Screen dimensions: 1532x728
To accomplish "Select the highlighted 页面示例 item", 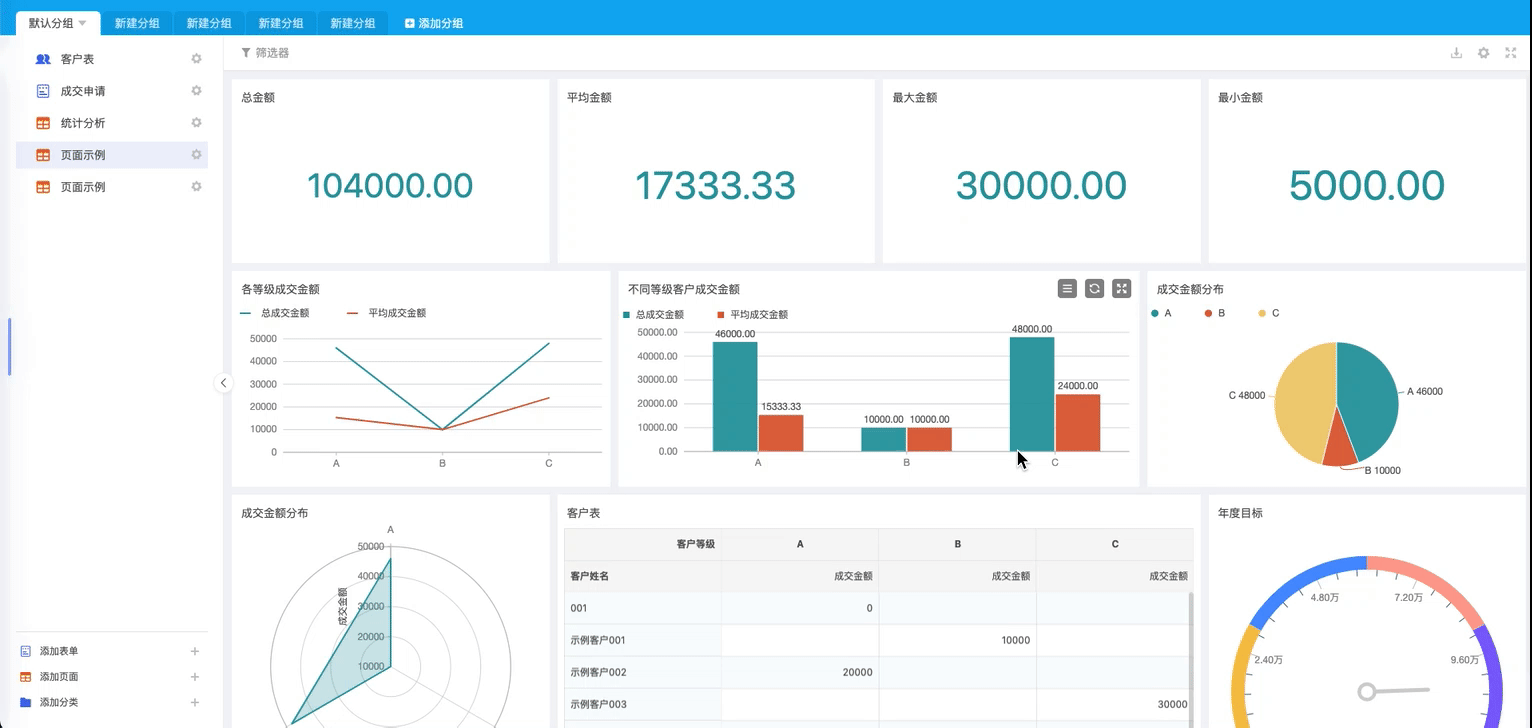I will [x=112, y=155].
